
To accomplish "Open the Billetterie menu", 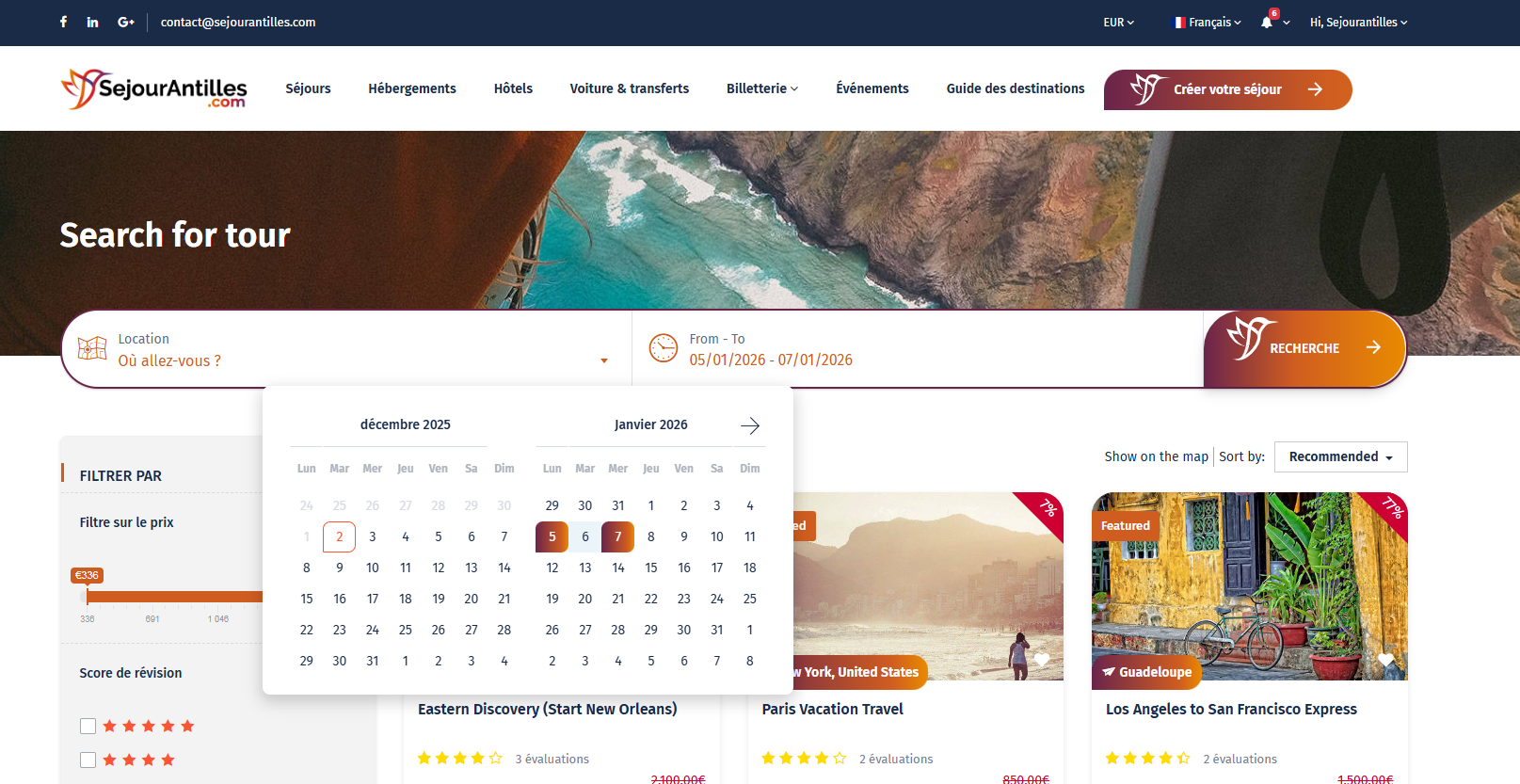I will 762,88.
